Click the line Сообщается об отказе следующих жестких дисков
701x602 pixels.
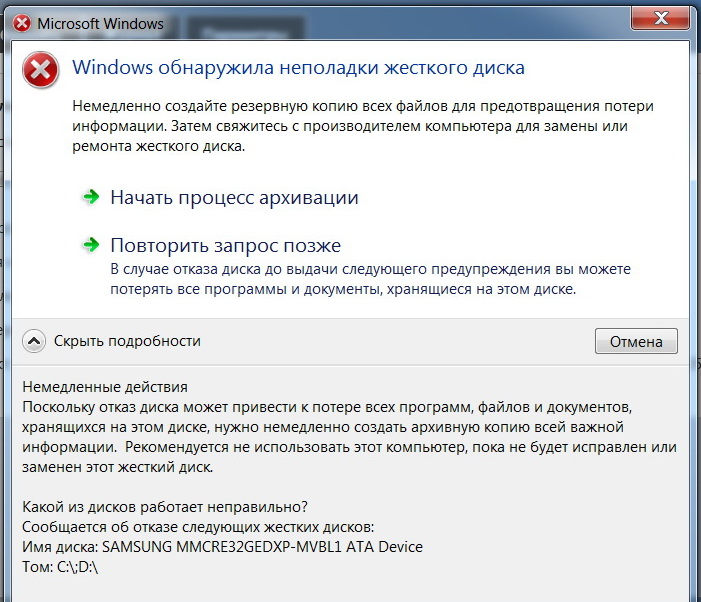point(197,527)
